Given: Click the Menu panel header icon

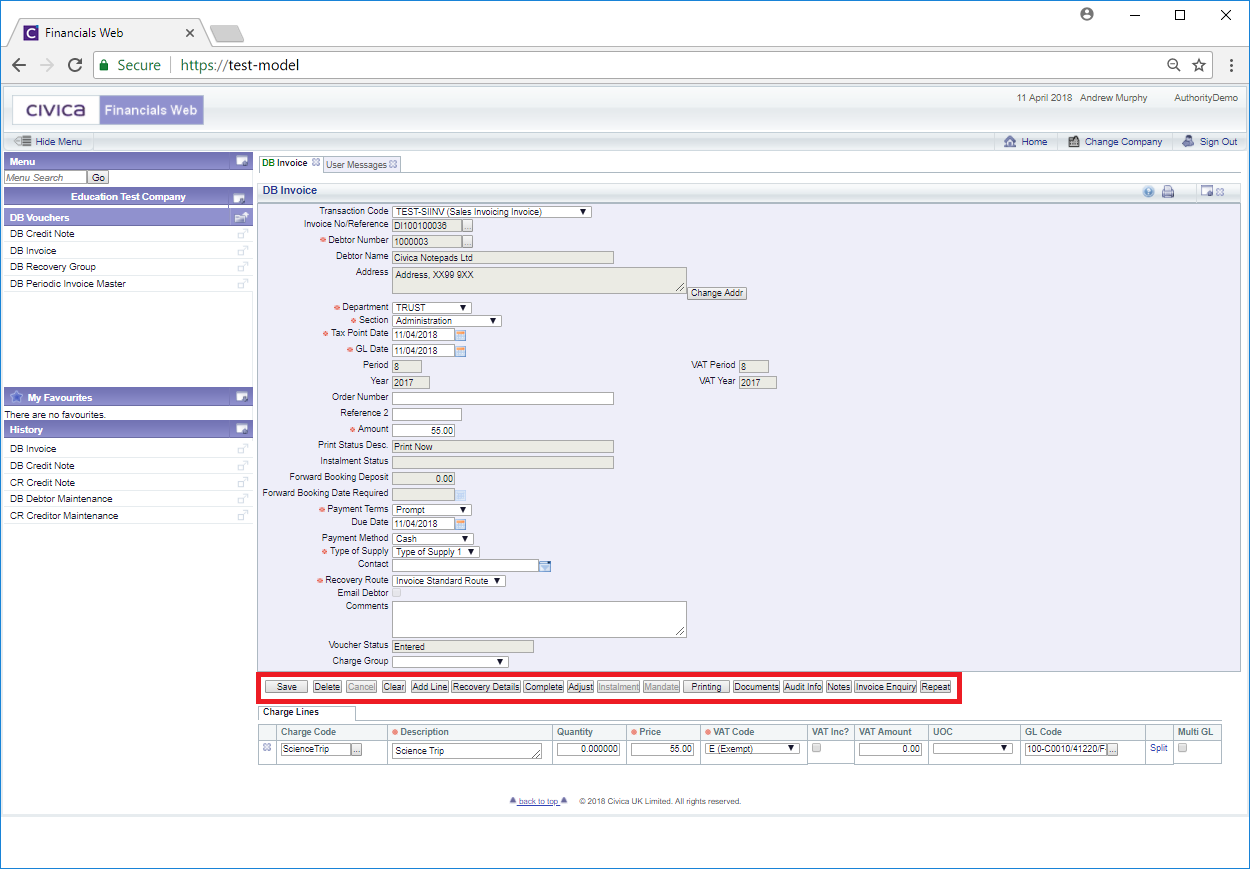Looking at the screenshot, I should pyautogui.click(x=242, y=161).
